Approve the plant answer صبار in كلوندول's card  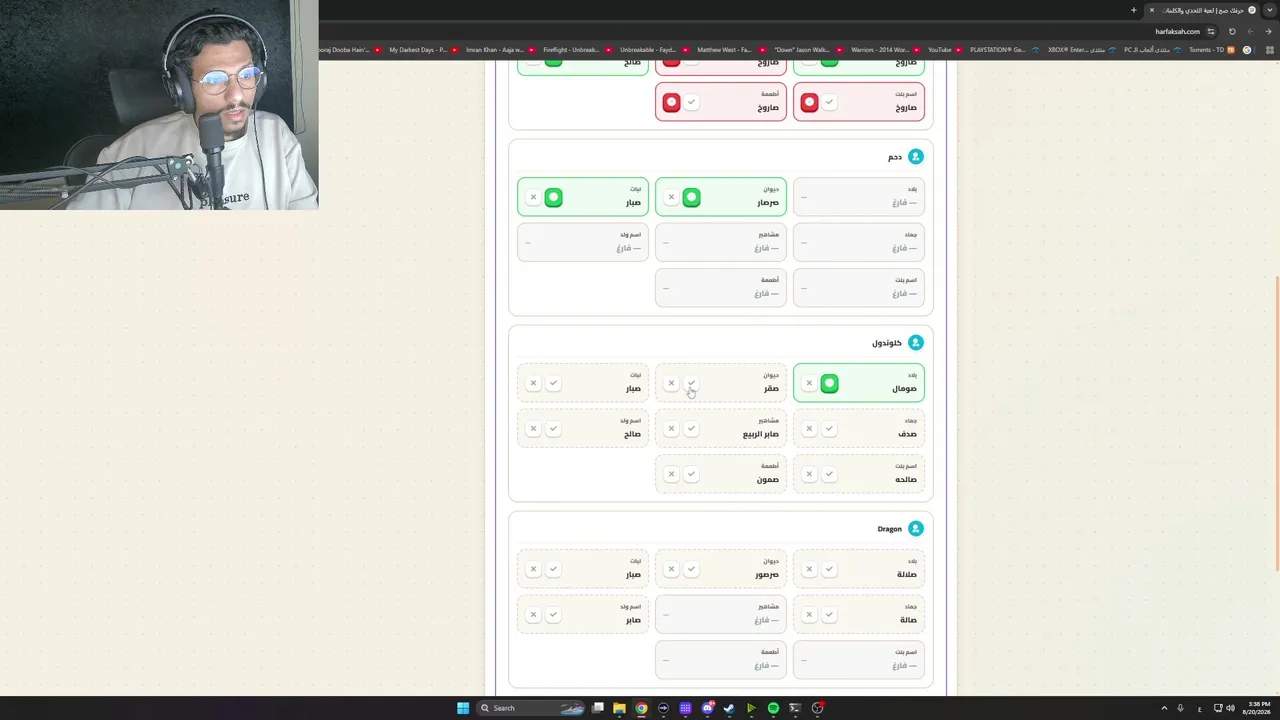pos(553,383)
